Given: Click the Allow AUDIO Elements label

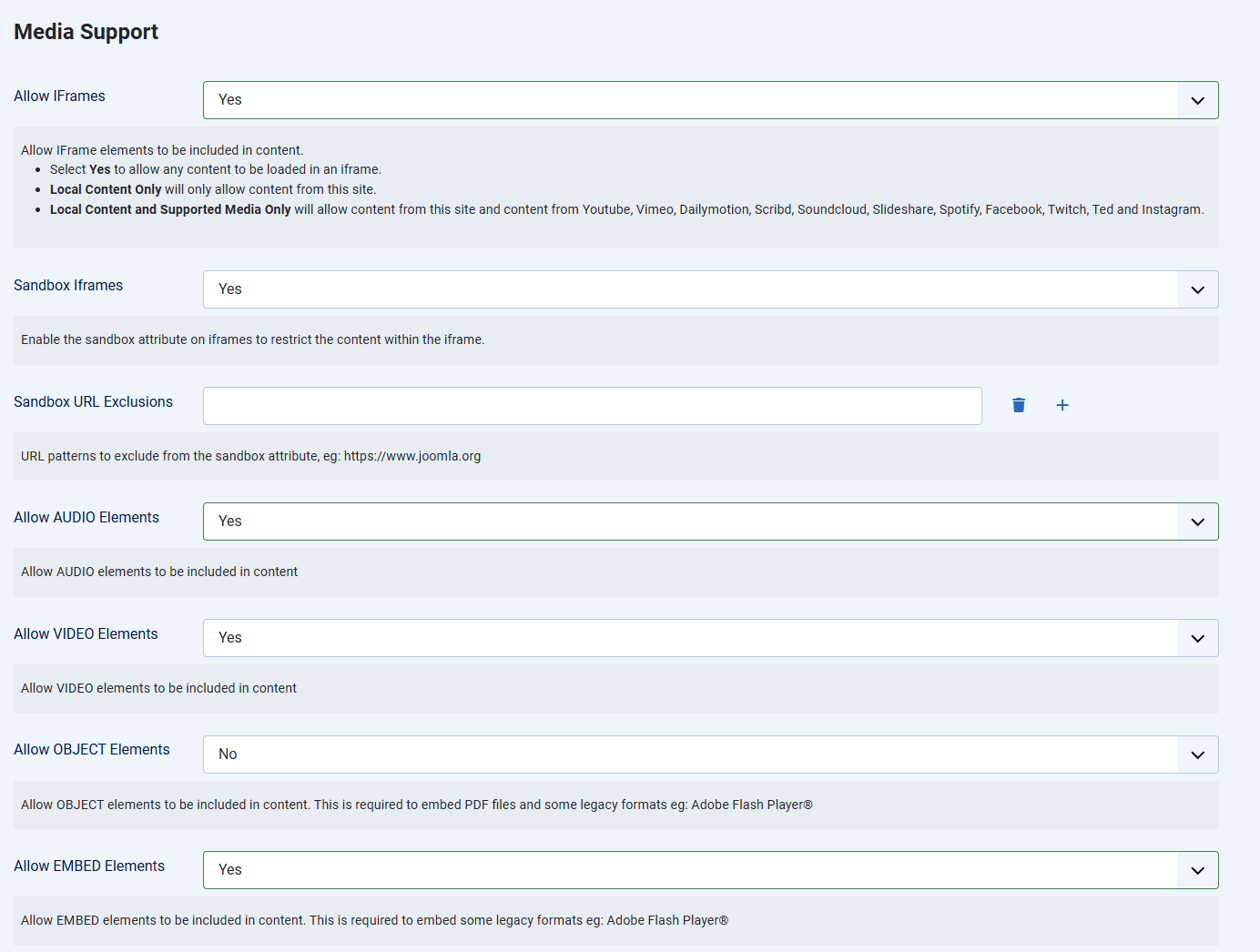Looking at the screenshot, I should [x=86, y=518].
